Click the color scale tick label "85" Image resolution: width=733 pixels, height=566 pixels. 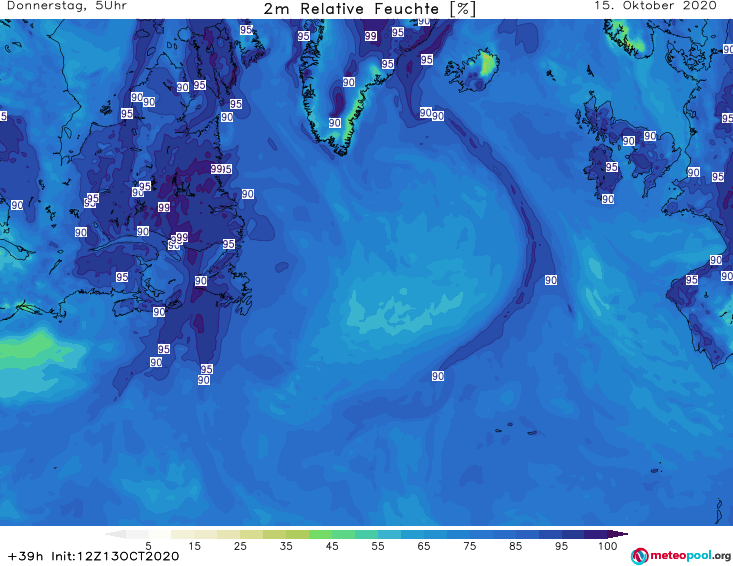coord(516,546)
